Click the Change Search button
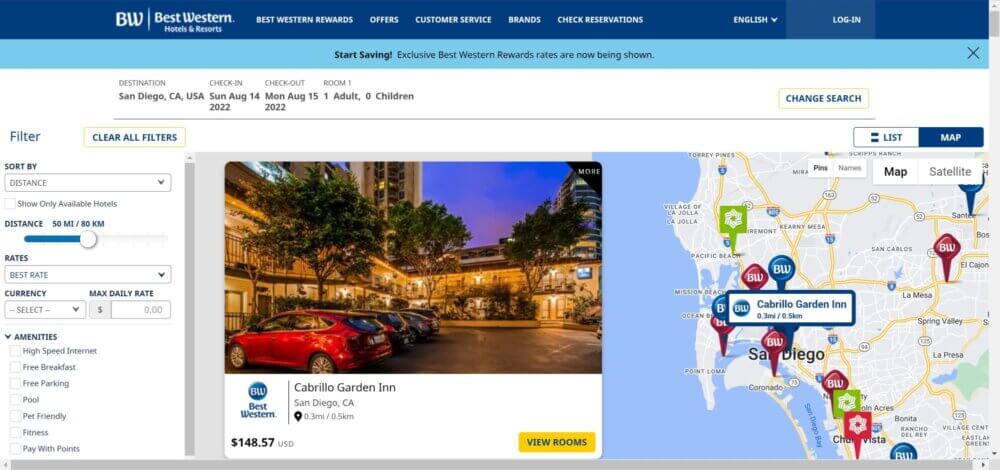Viewport: 1000px width, 470px height. click(823, 98)
